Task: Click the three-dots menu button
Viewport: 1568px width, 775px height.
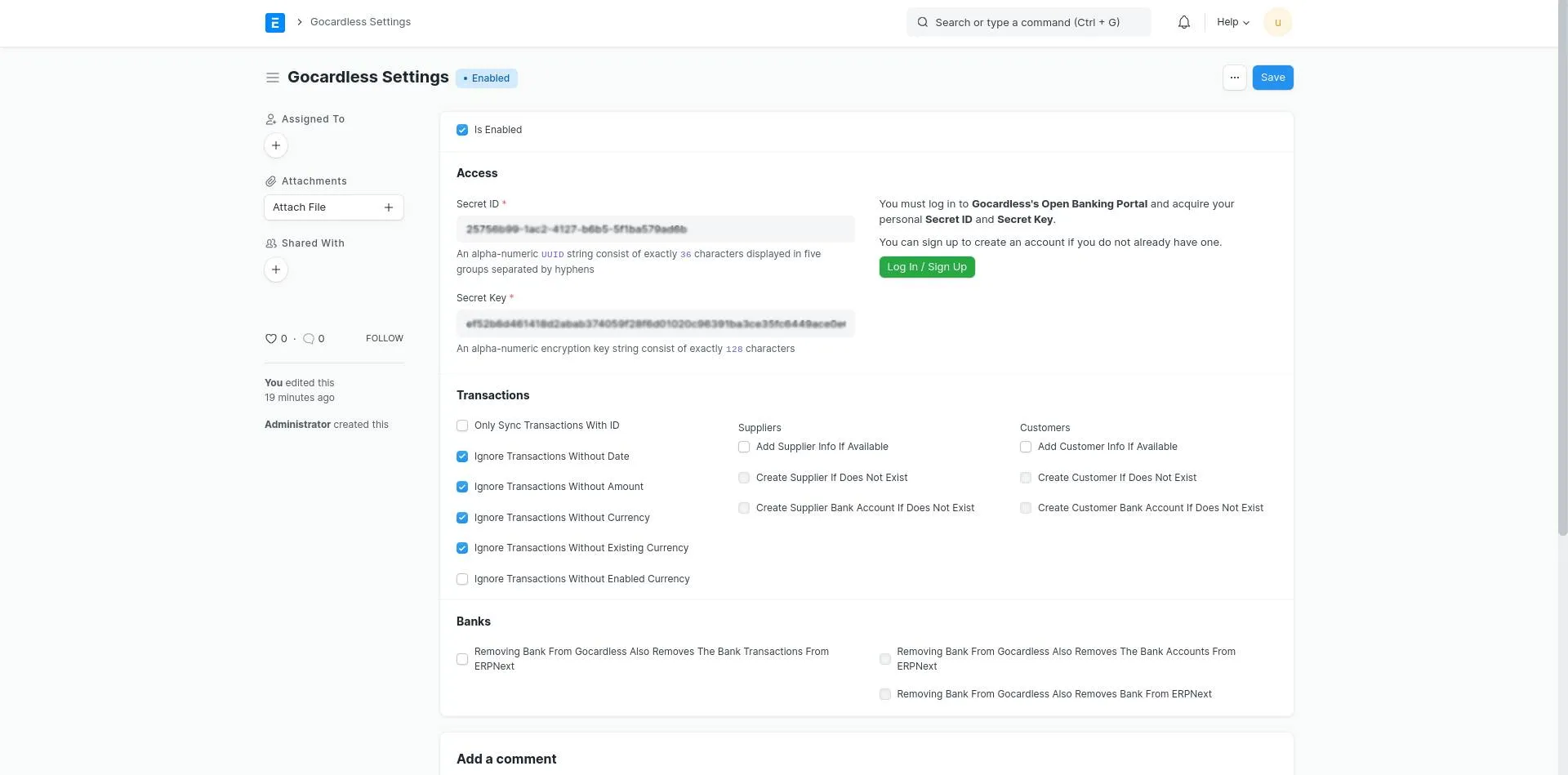Action: click(1235, 78)
